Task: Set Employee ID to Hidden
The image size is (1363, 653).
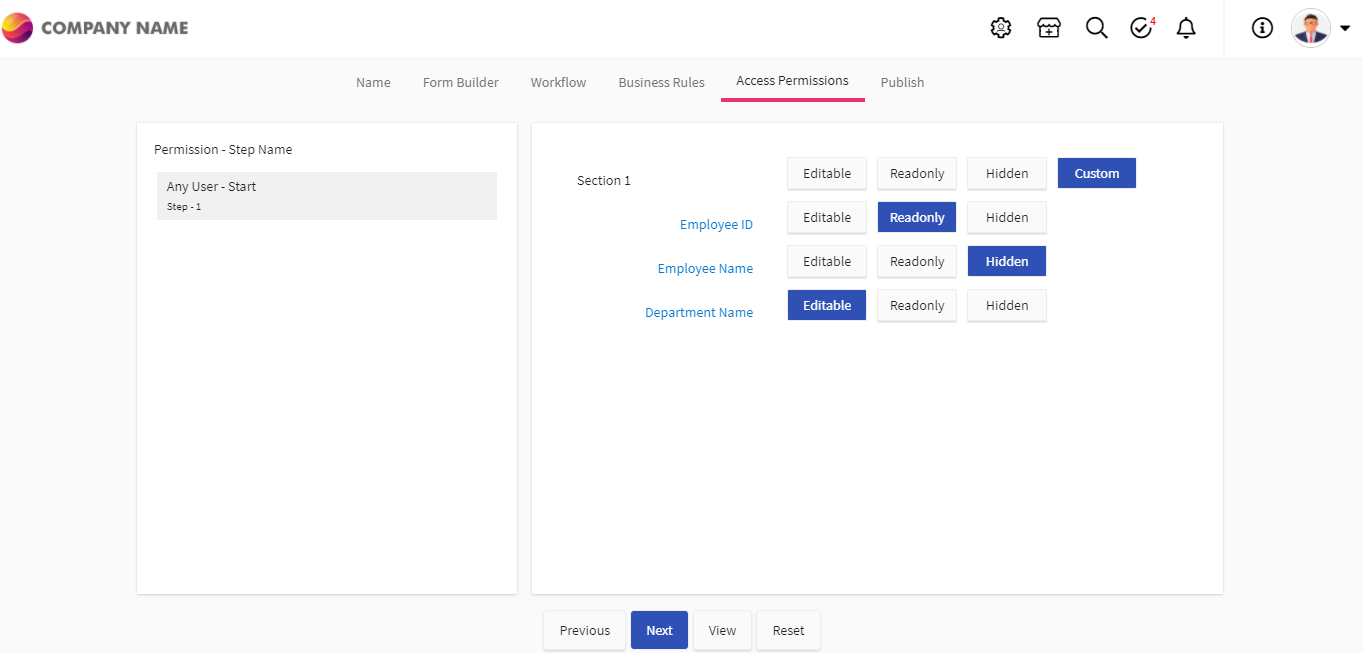Action: point(1007,217)
